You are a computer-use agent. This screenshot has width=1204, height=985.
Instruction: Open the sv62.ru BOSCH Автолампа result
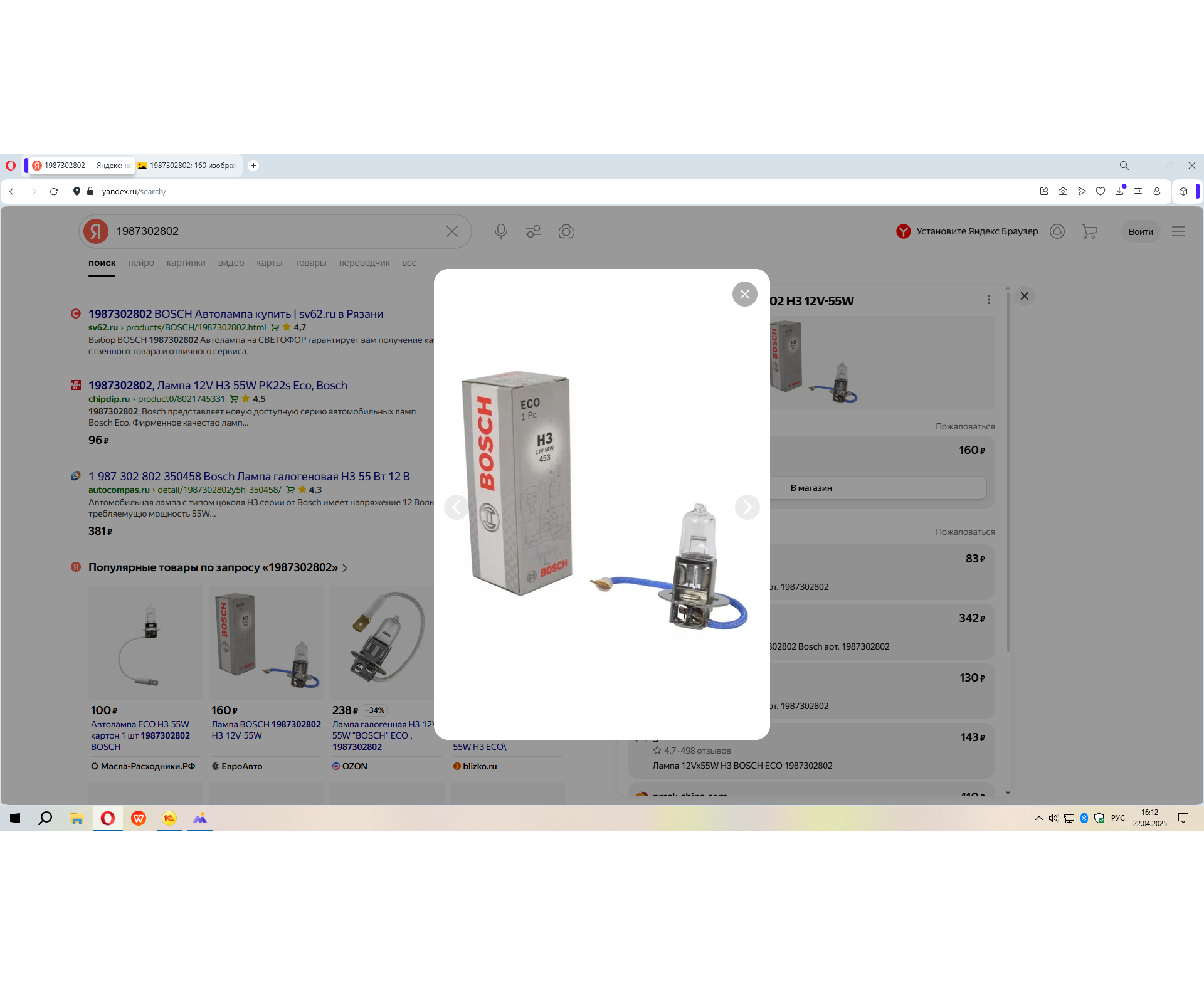click(236, 314)
